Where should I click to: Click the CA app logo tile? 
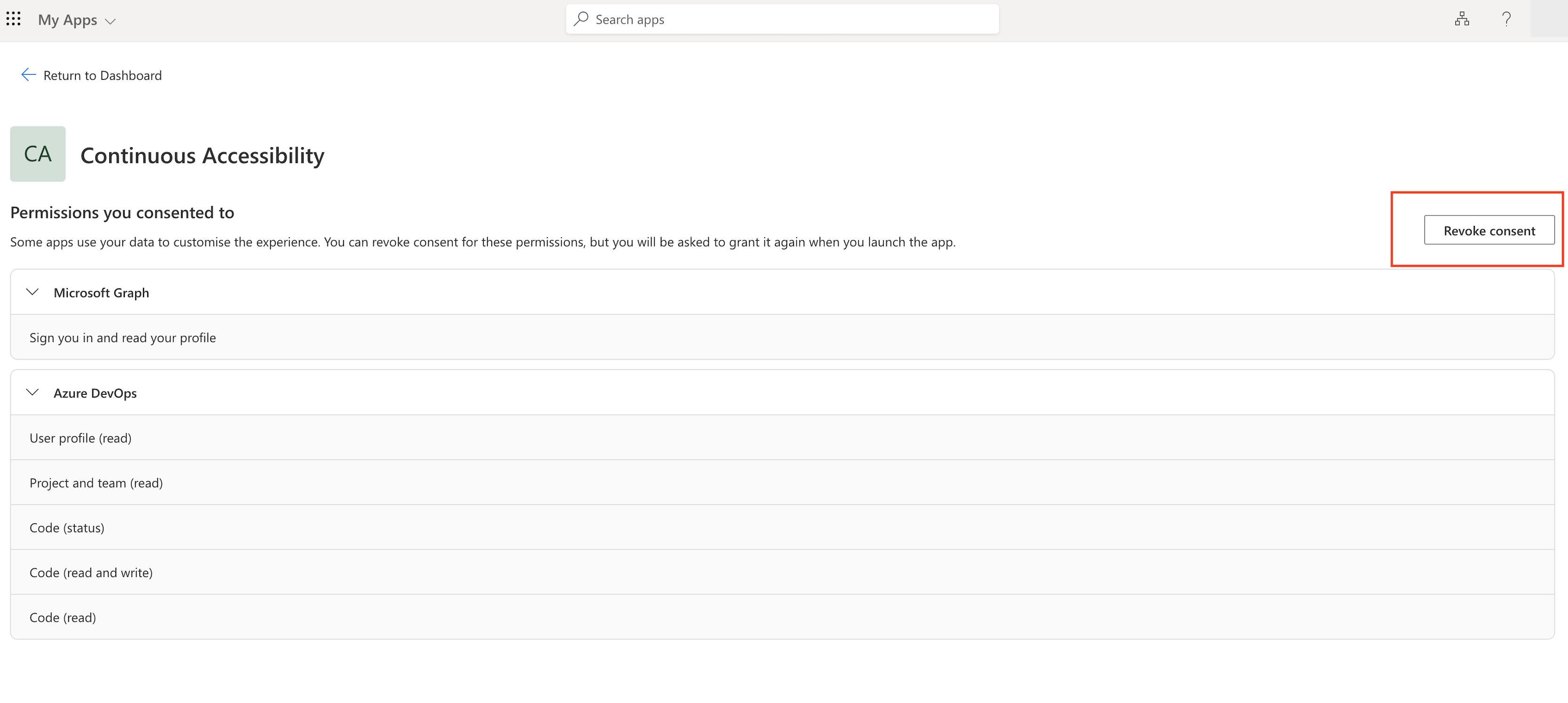[x=38, y=154]
